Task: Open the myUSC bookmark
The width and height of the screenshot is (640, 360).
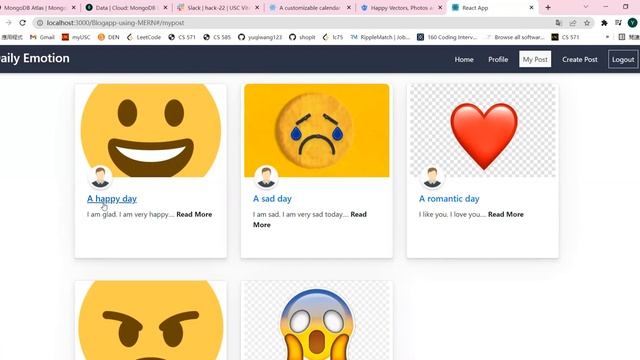Action: [x=76, y=37]
